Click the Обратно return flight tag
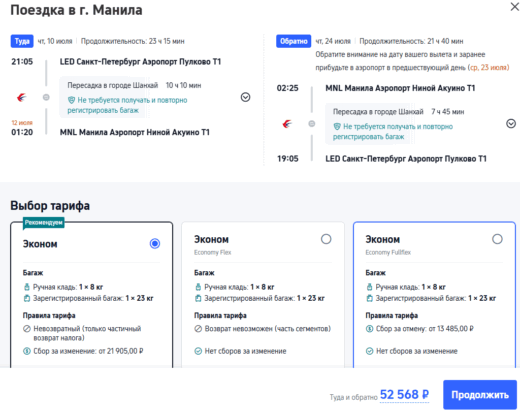The image size is (520, 410). pos(293,41)
